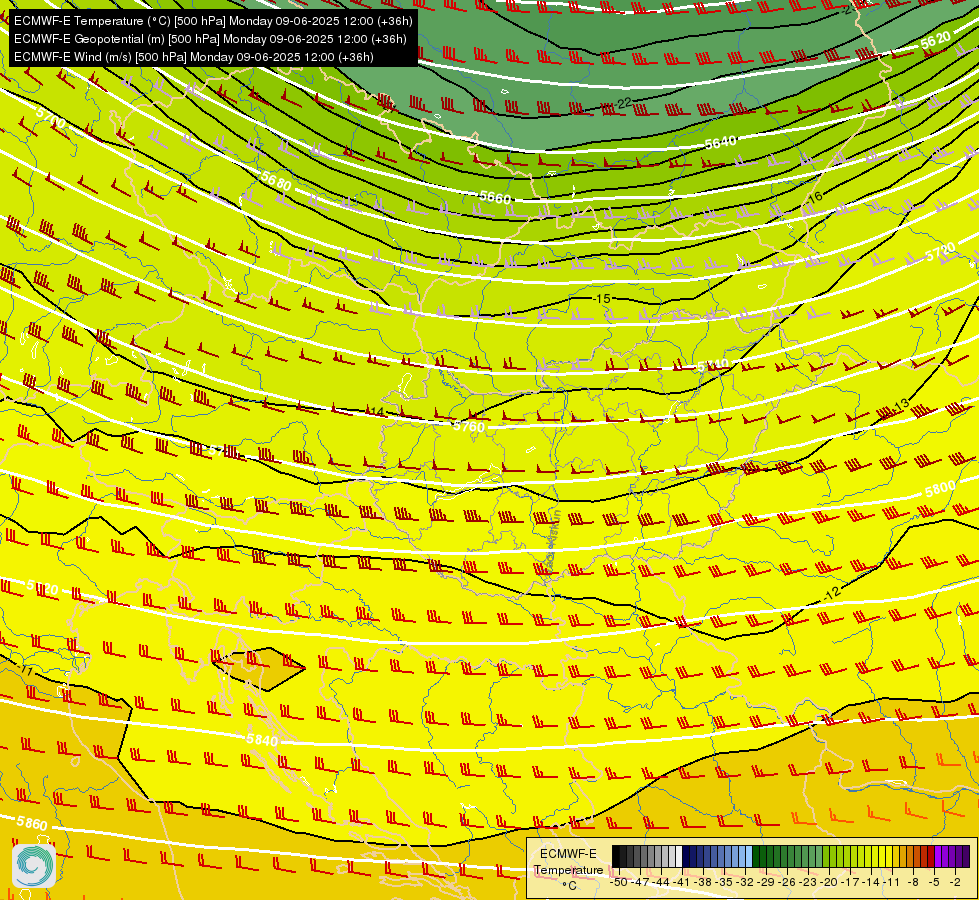This screenshot has width=979, height=900.
Task: Click the legend's ECMWF-E Temperature °C caption
Action: pos(568,869)
